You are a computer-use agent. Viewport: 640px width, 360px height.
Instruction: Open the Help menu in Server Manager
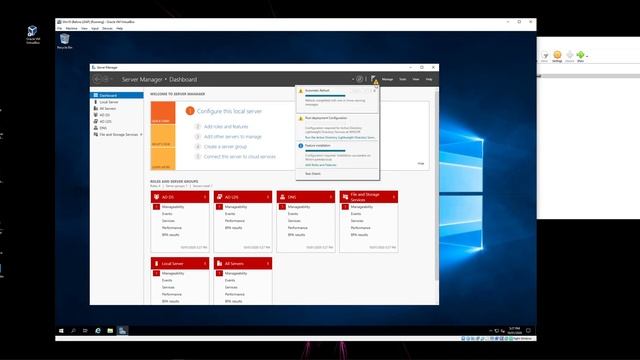point(429,79)
